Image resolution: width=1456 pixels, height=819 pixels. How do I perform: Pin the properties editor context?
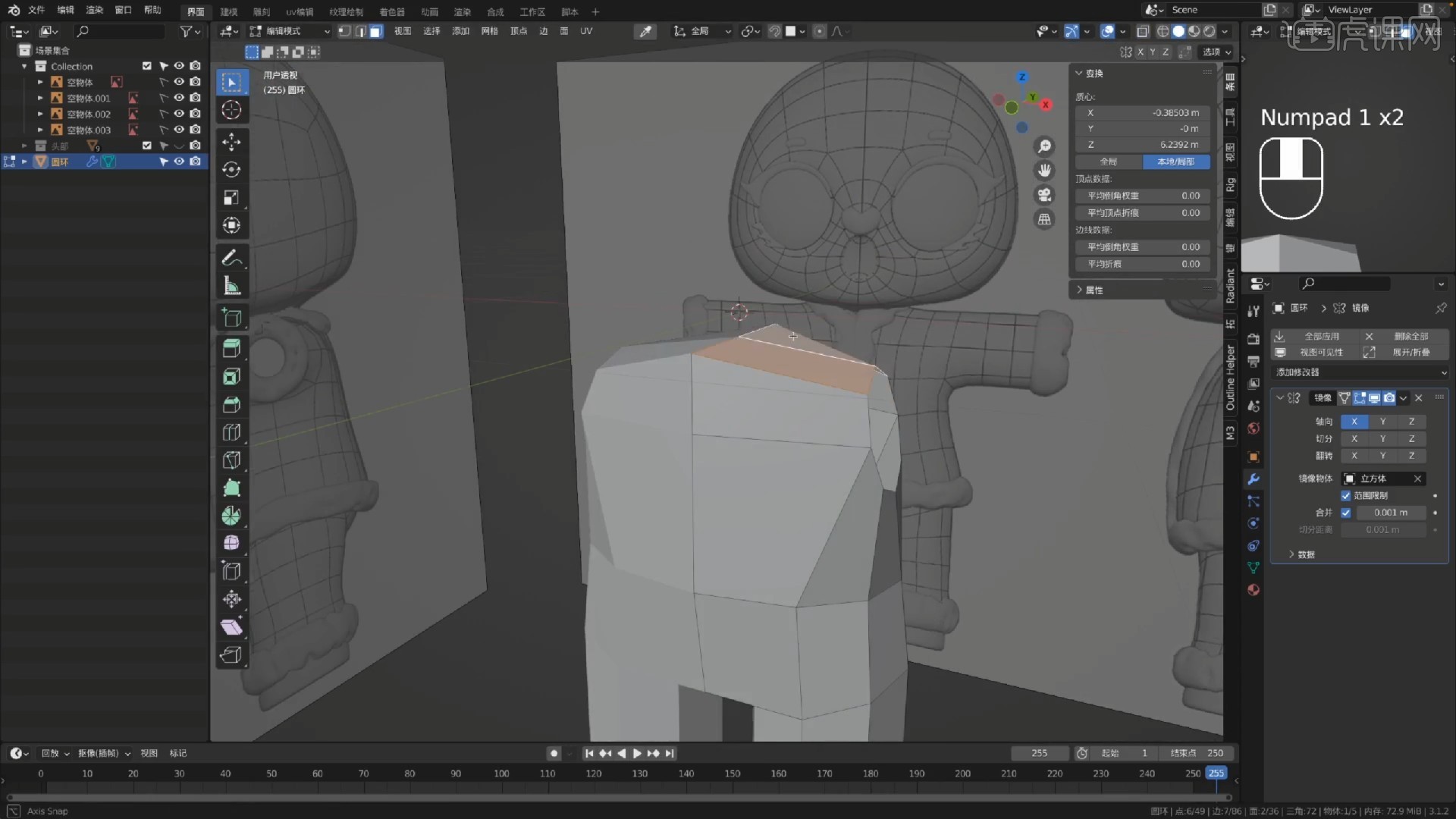(x=1441, y=308)
